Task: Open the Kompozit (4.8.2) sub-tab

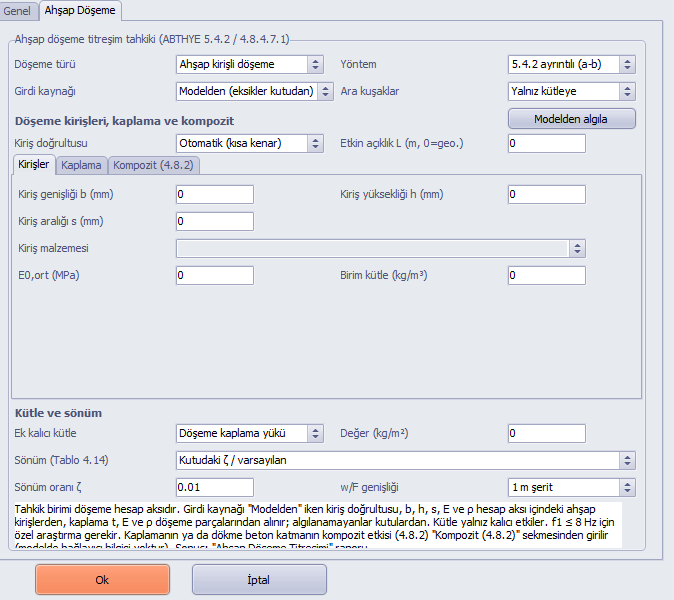Action: pos(153,165)
